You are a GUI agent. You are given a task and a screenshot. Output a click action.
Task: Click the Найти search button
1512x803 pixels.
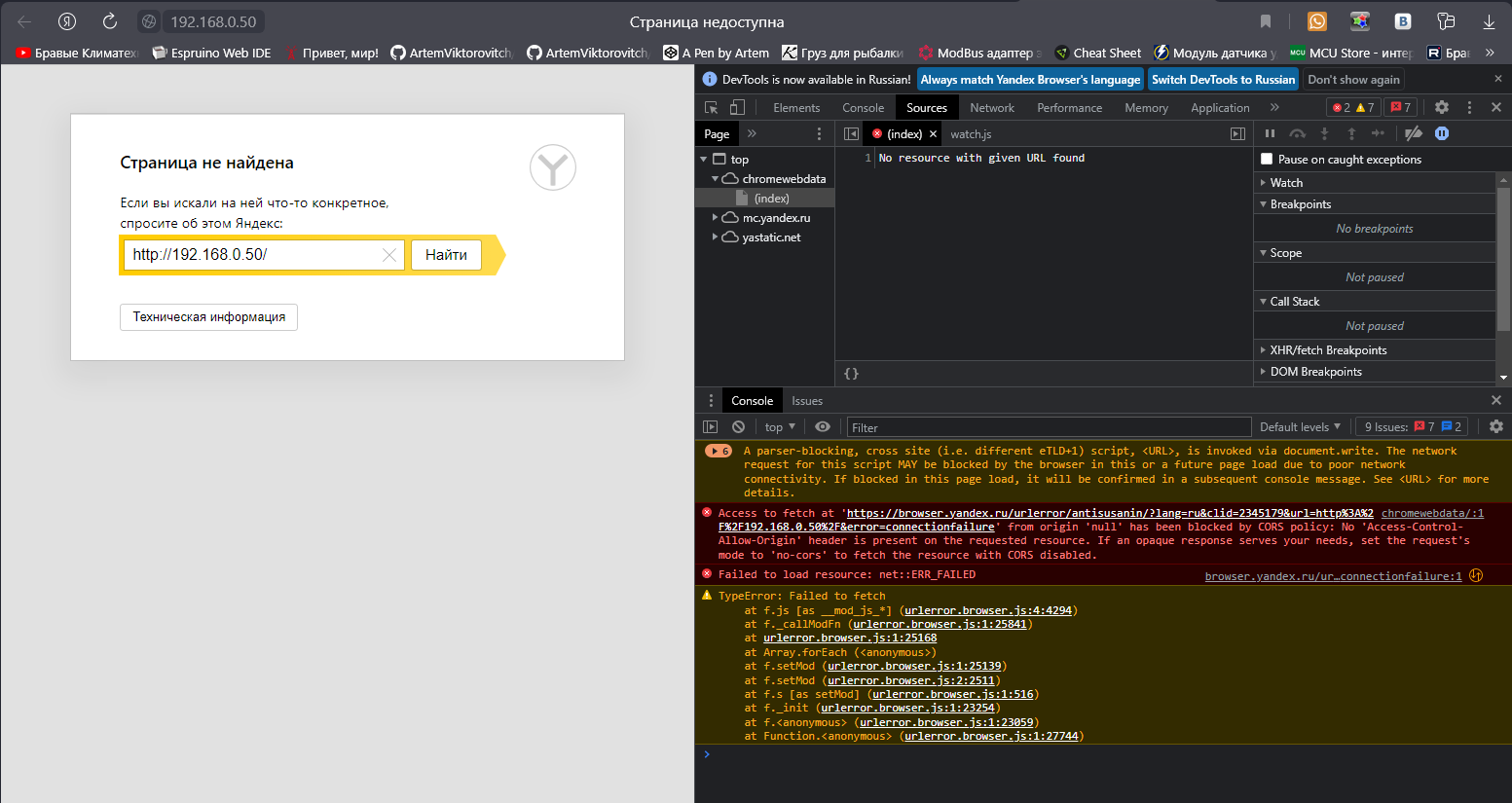point(446,255)
